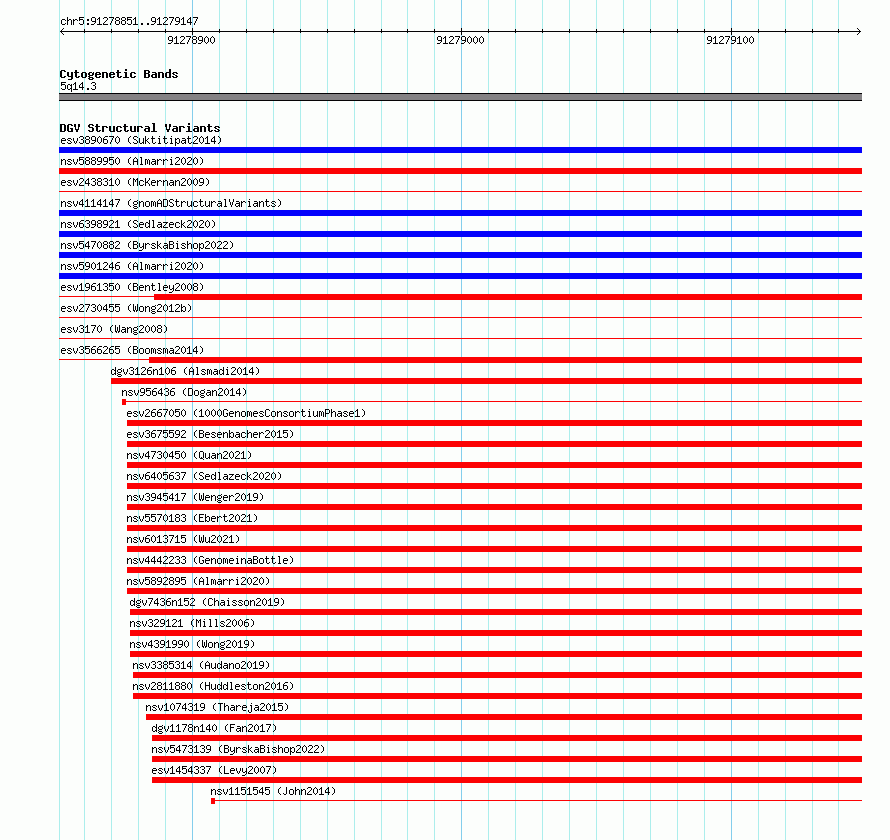Select esv2438310 (McKernan2009) label
The height and width of the screenshot is (840, 890).
pyautogui.click(x=135, y=182)
